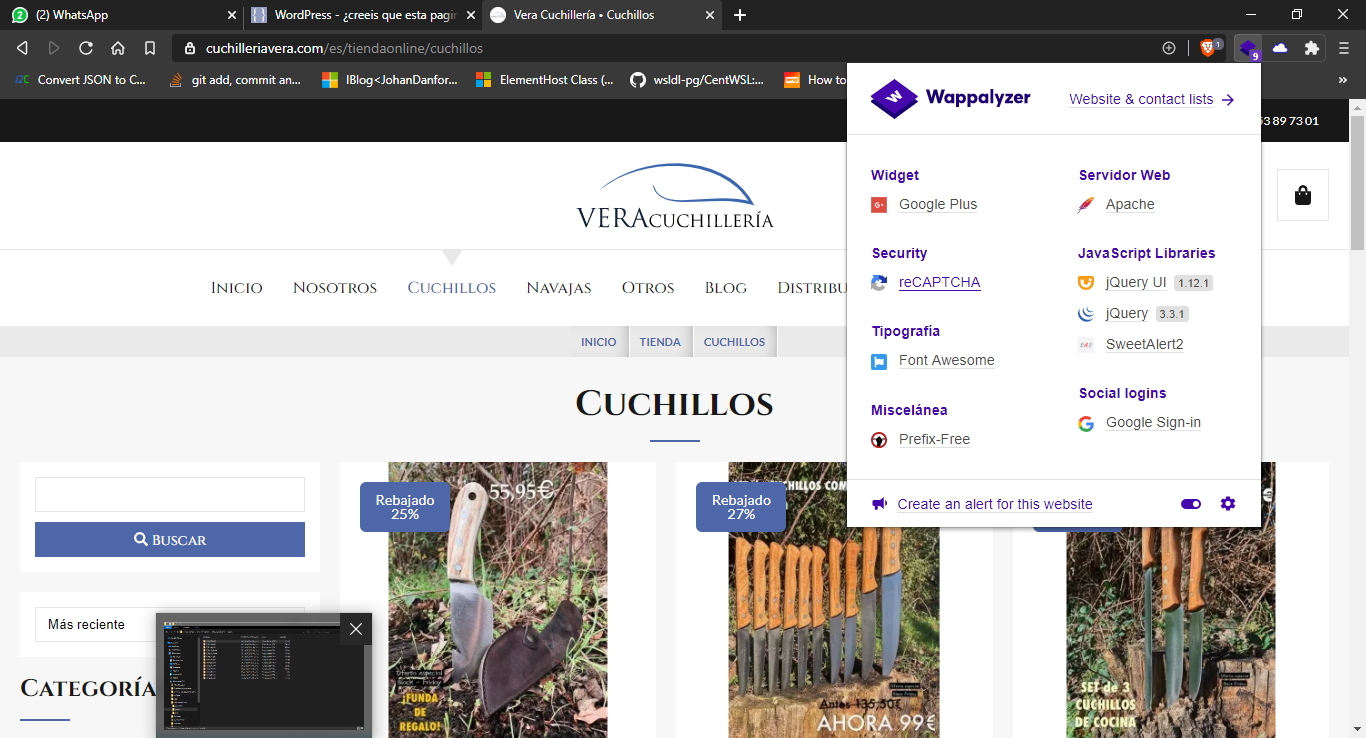This screenshot has height=738, width=1366.
Task: Bookmark this page with the bookmark icon
Action: pyautogui.click(x=150, y=48)
